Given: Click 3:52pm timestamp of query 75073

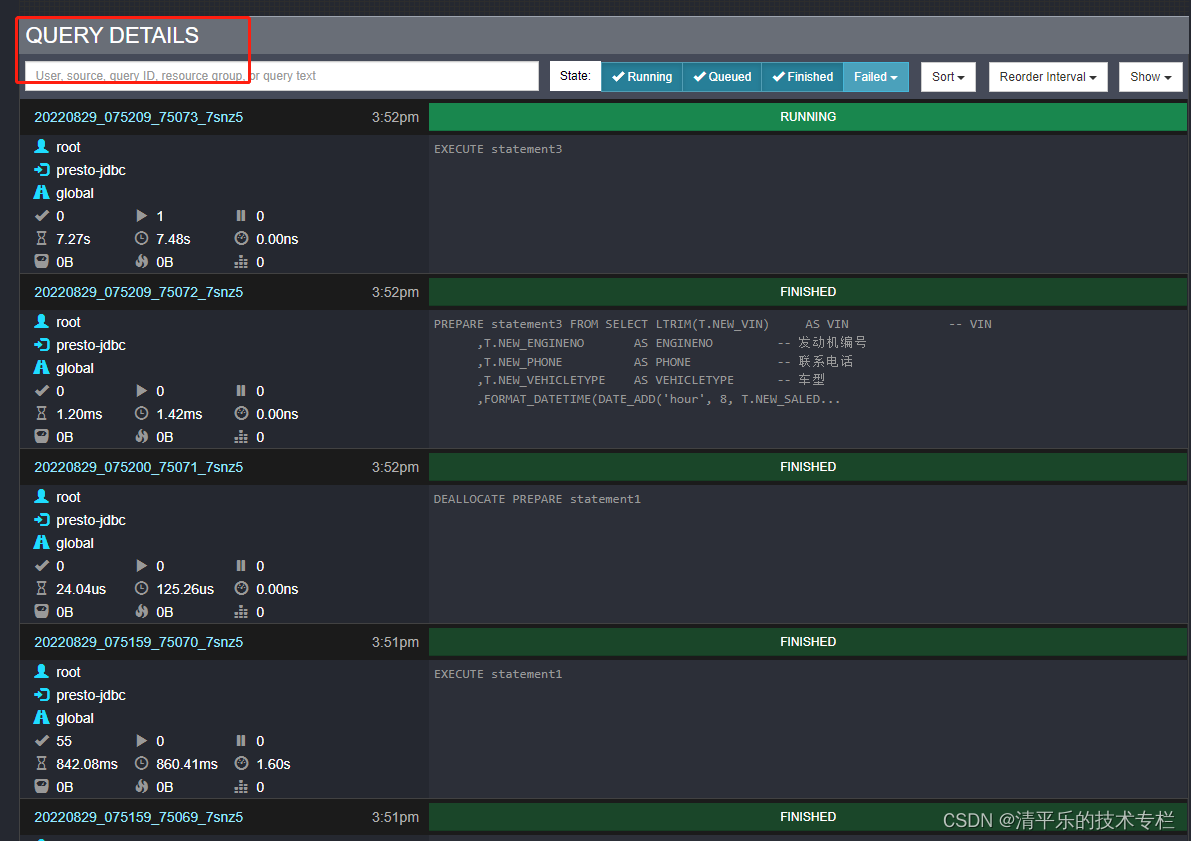Looking at the screenshot, I should pos(395,117).
